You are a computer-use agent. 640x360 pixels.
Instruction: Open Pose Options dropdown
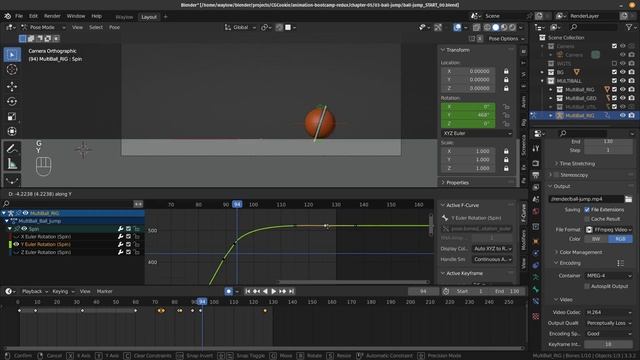tap(506, 39)
